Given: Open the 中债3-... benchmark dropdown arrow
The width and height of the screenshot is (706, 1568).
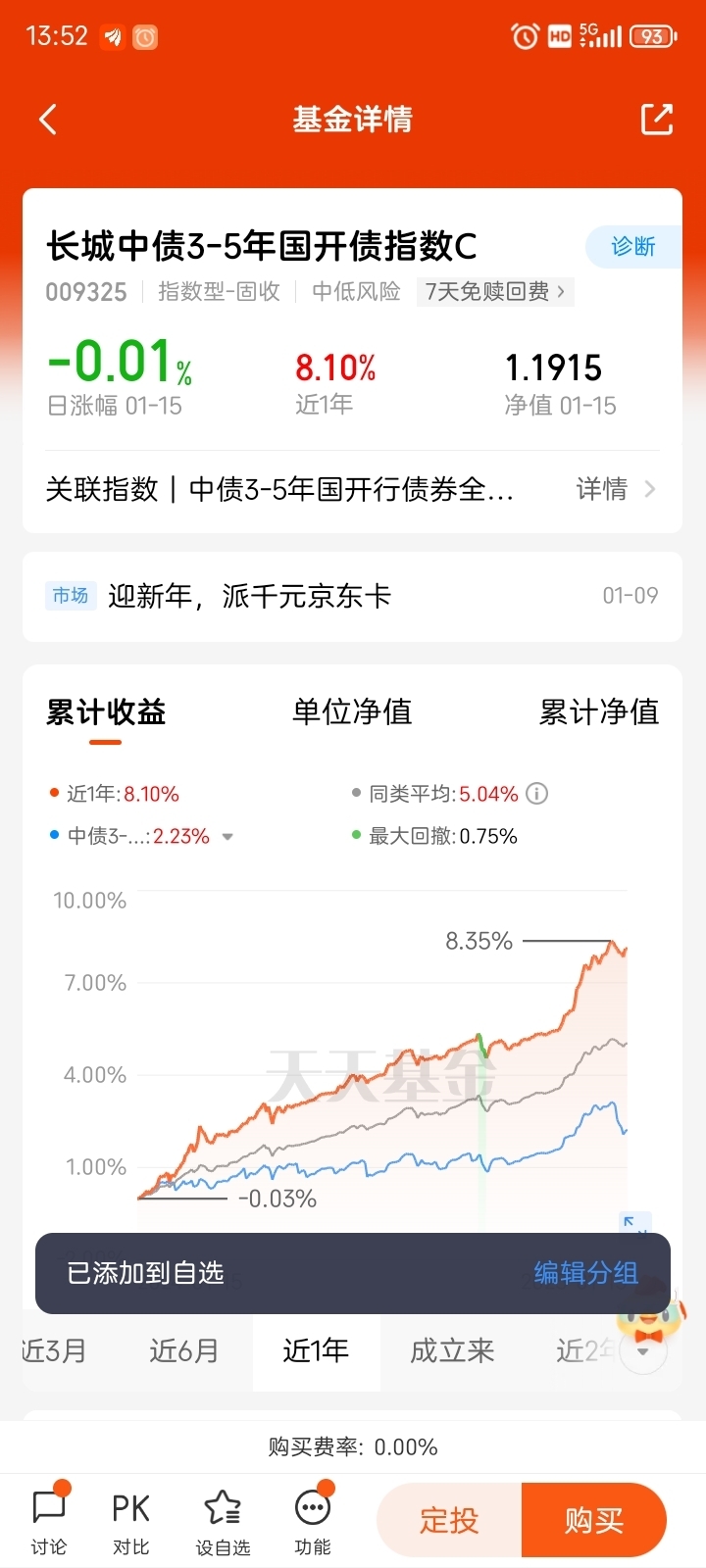Looking at the screenshot, I should (x=227, y=837).
